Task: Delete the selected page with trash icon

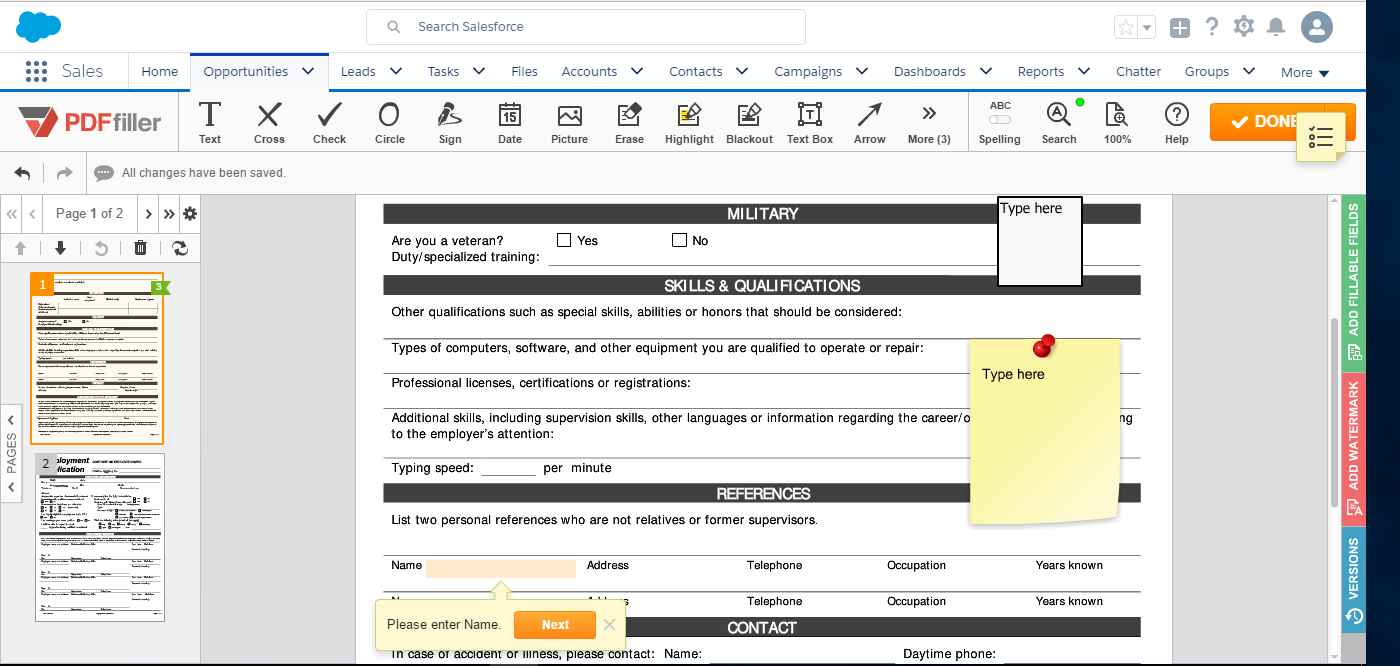Action: 141,248
